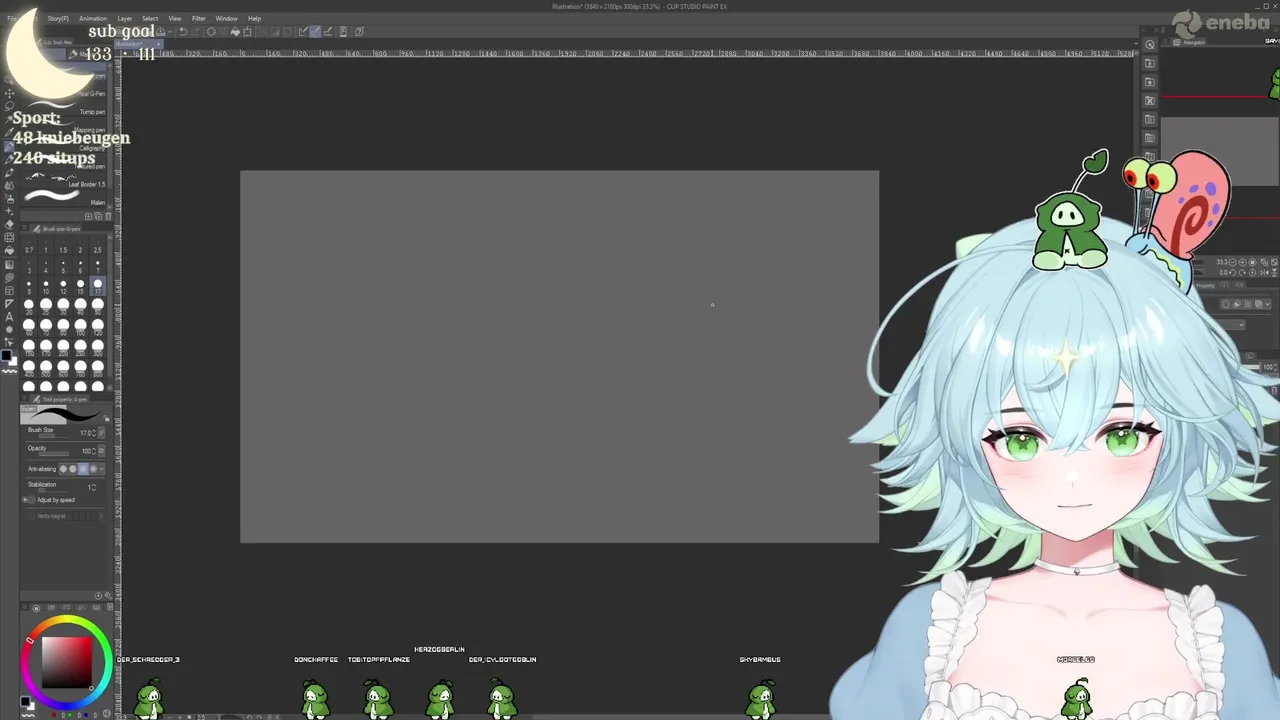
Task: Click the Navigator zoom in icon
Action: [x=1242, y=262]
